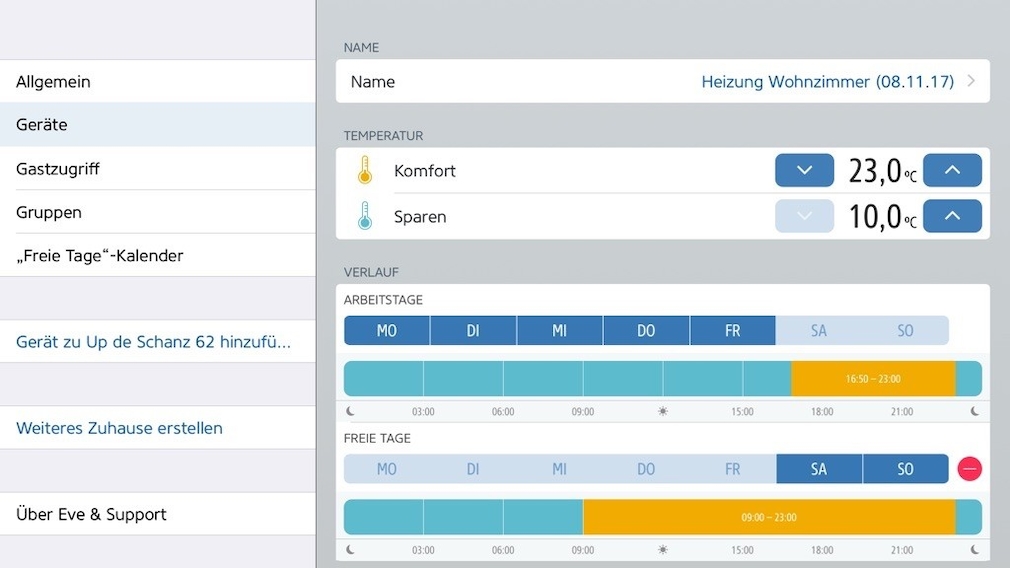The width and height of the screenshot is (1010, 568).
Task: Open the Name row chevron
Action: coord(971,82)
